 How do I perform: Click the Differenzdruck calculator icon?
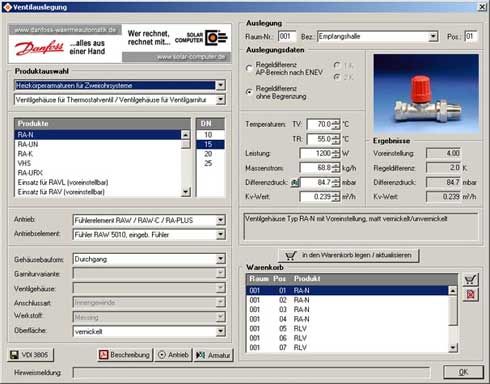295,183
